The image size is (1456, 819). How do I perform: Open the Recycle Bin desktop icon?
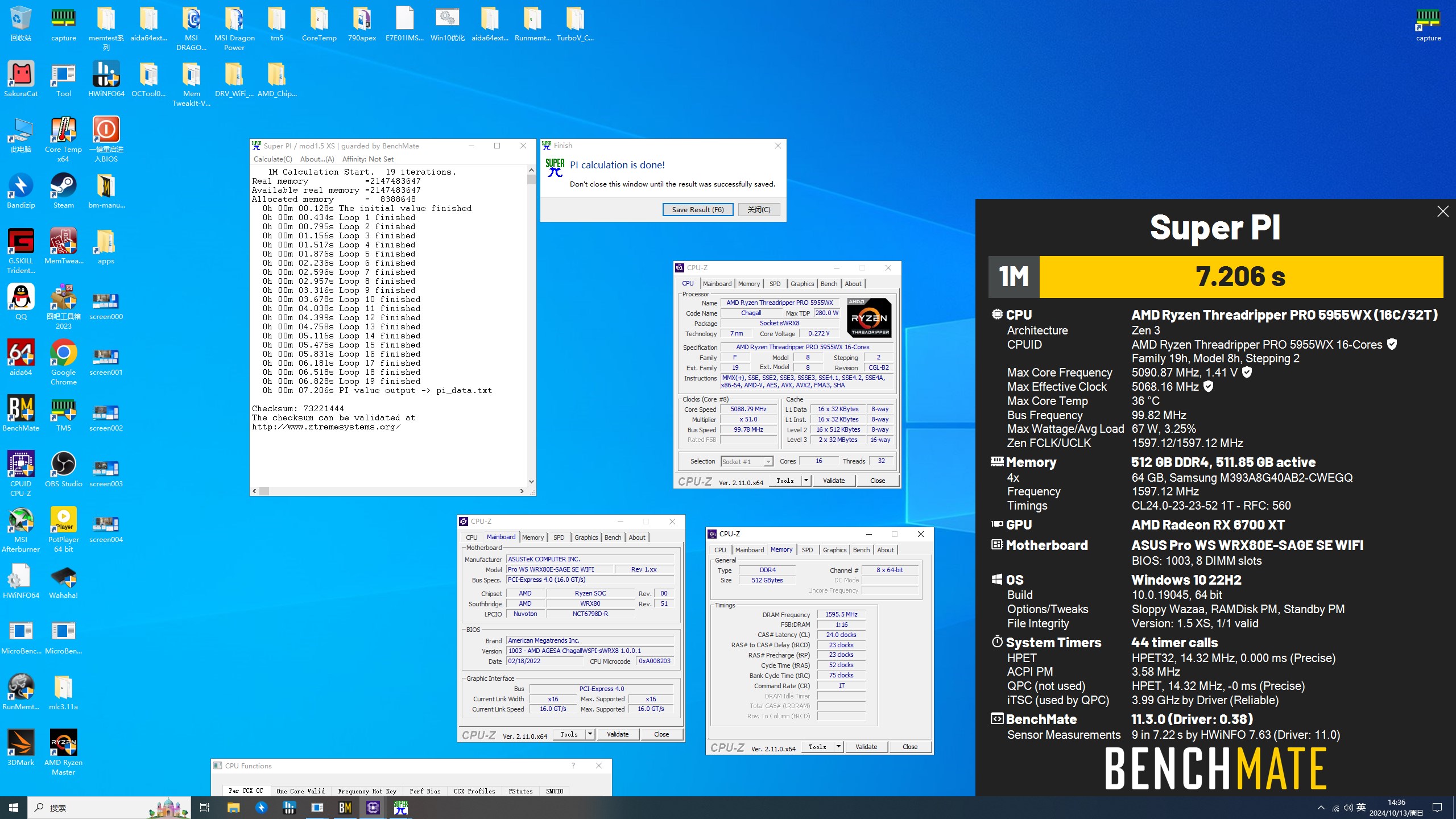click(21, 24)
